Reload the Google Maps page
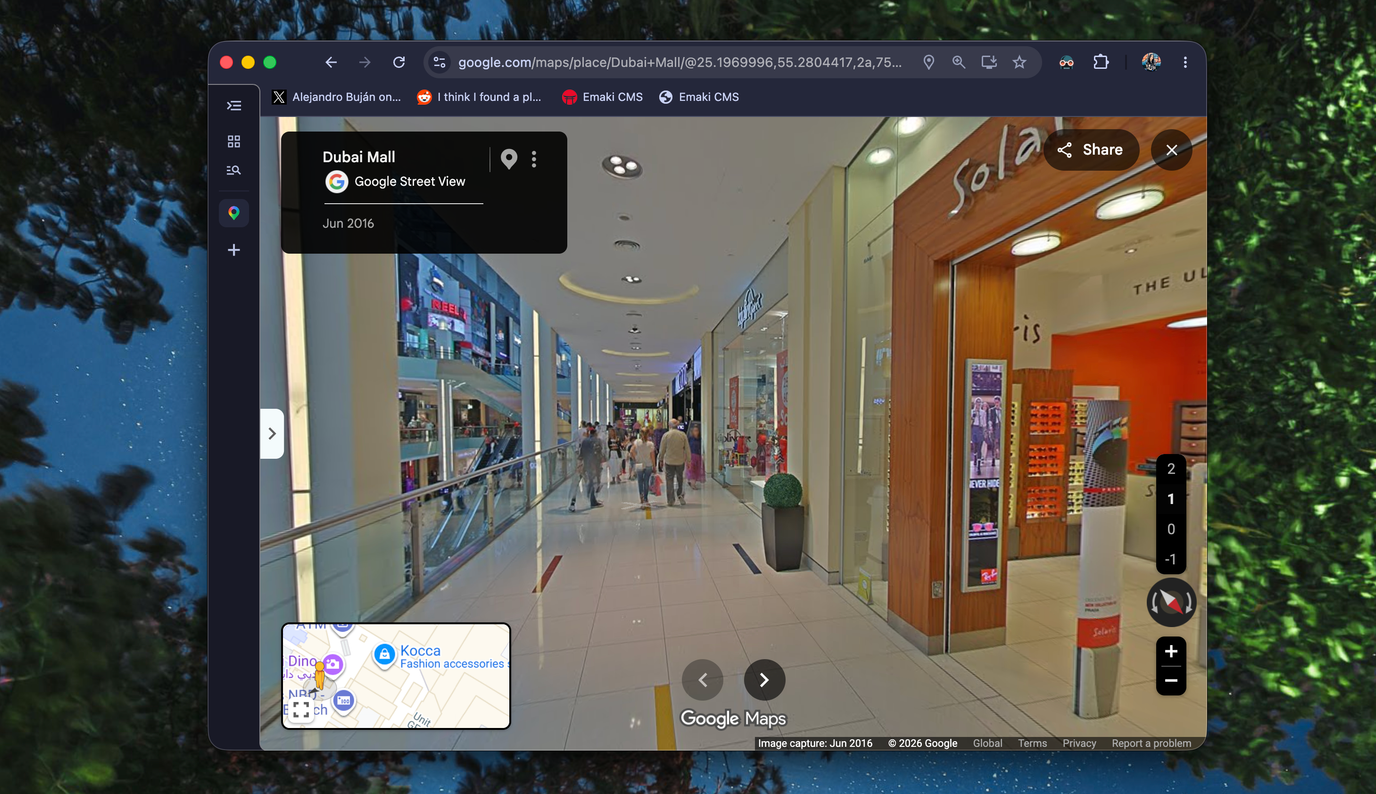1376x794 pixels. (x=399, y=62)
